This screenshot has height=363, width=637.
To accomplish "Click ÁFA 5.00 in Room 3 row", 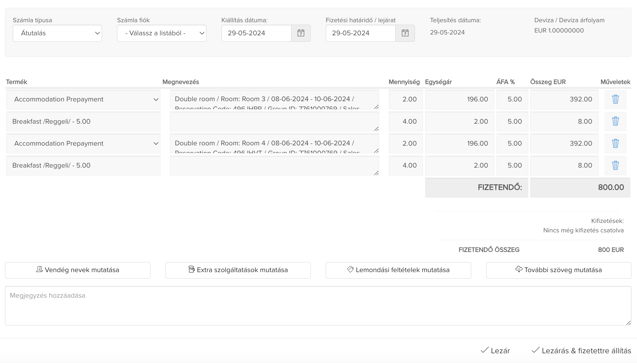I will pos(512,99).
